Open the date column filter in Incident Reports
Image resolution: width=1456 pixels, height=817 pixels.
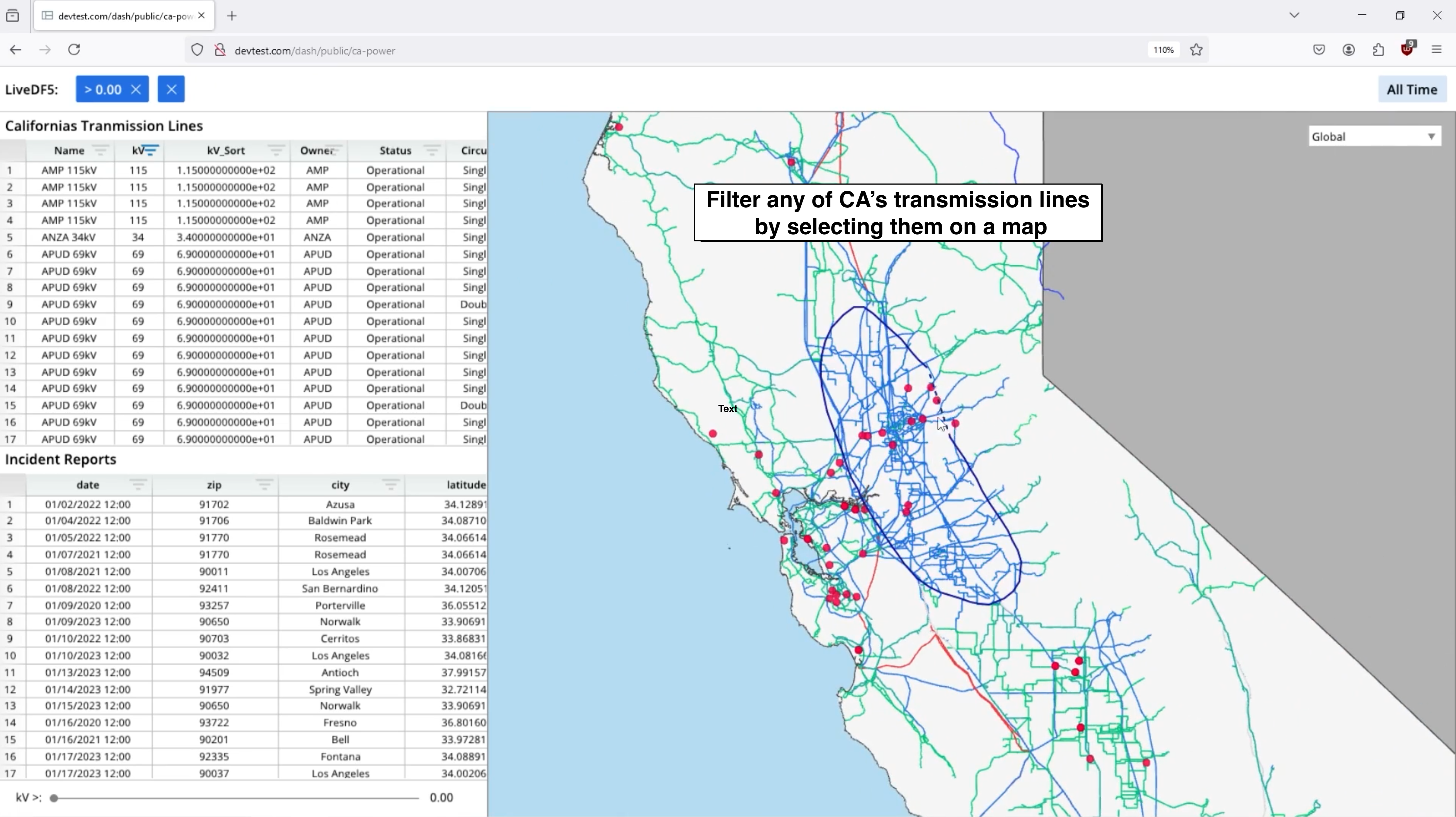click(138, 485)
